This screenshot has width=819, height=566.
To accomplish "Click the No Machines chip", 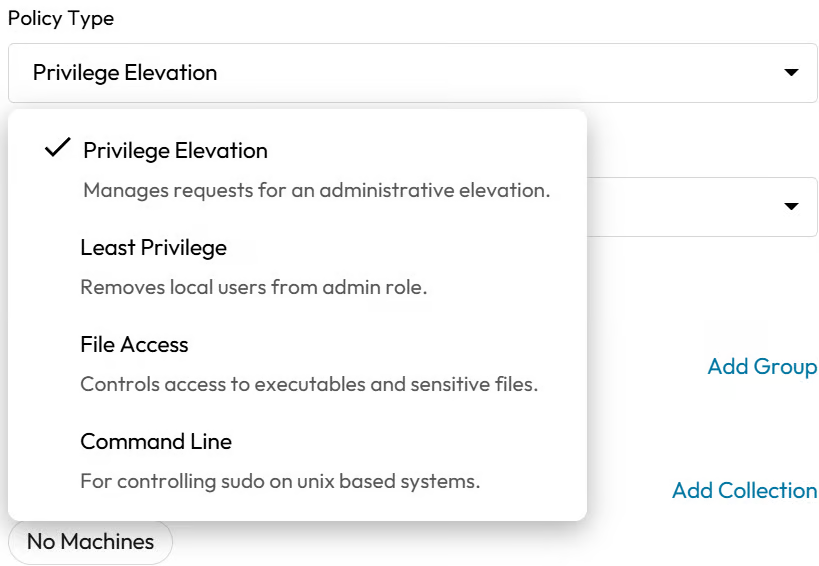I will point(90,542).
